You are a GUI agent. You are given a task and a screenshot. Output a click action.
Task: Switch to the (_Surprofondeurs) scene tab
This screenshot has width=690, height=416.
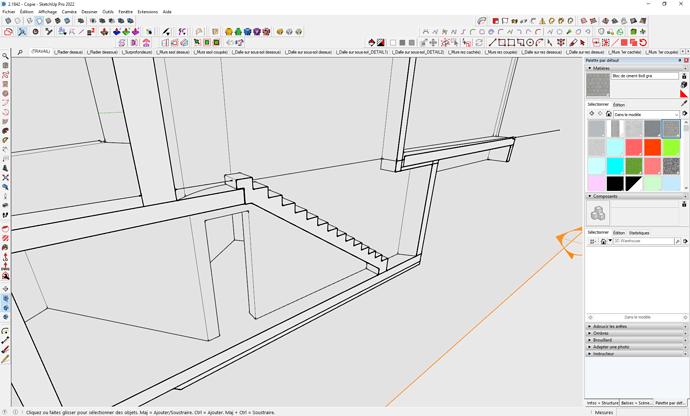point(137,52)
